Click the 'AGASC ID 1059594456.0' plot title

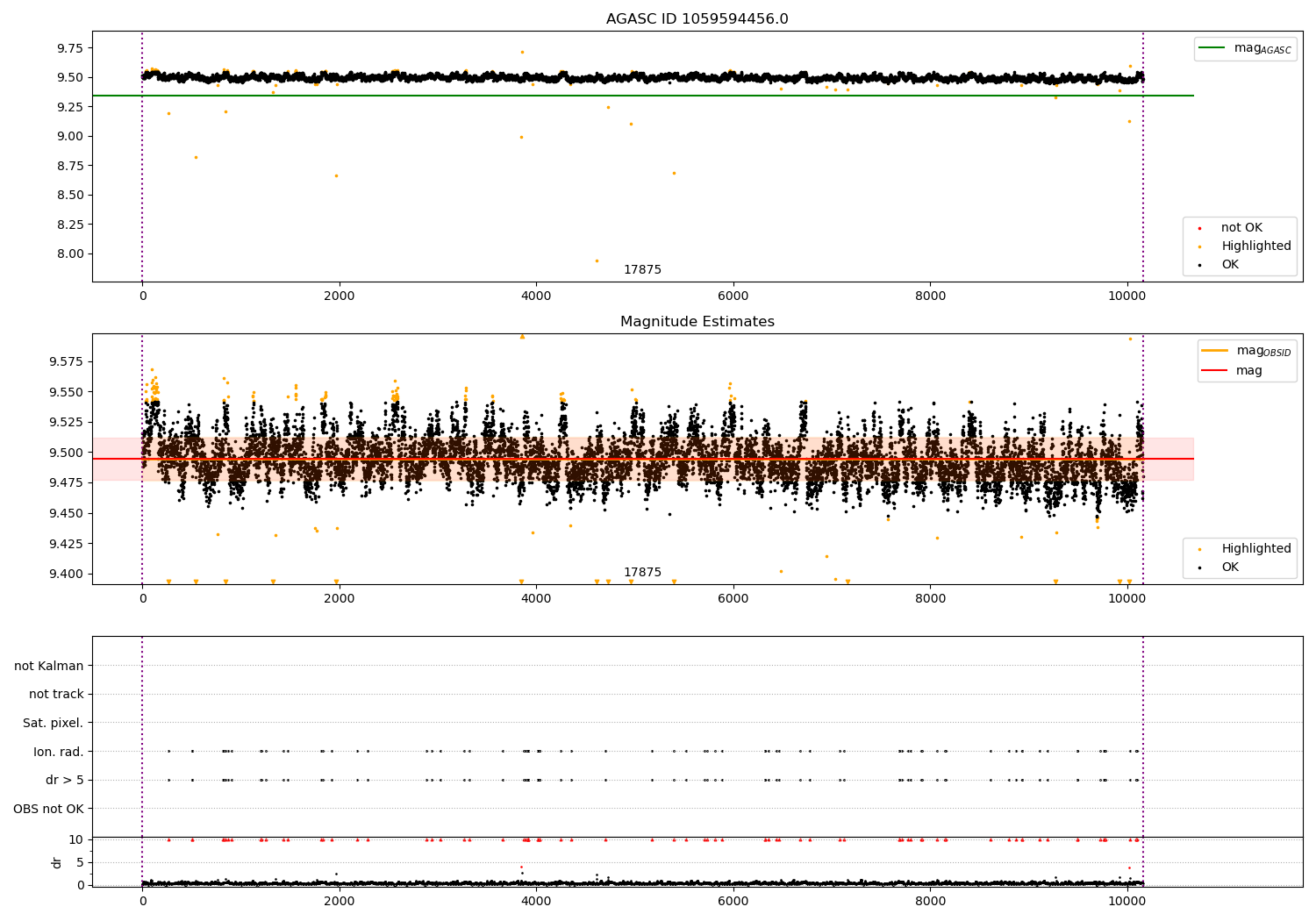(x=697, y=19)
